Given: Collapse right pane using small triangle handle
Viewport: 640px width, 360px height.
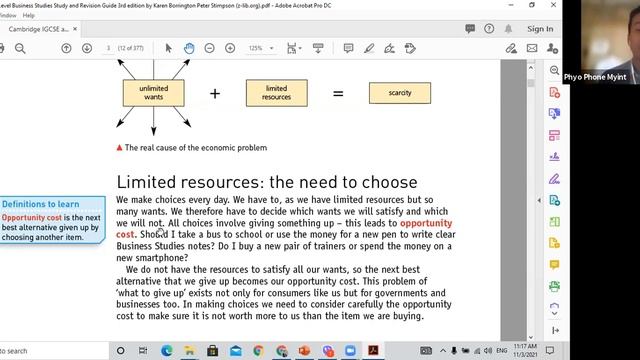Looking at the screenshot, I should point(539,200).
